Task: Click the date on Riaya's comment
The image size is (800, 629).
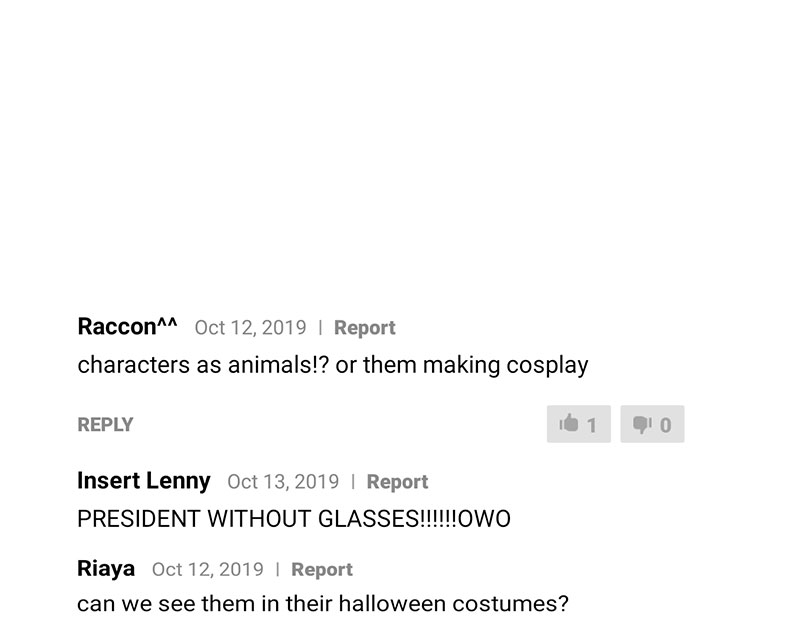Action: (x=207, y=570)
